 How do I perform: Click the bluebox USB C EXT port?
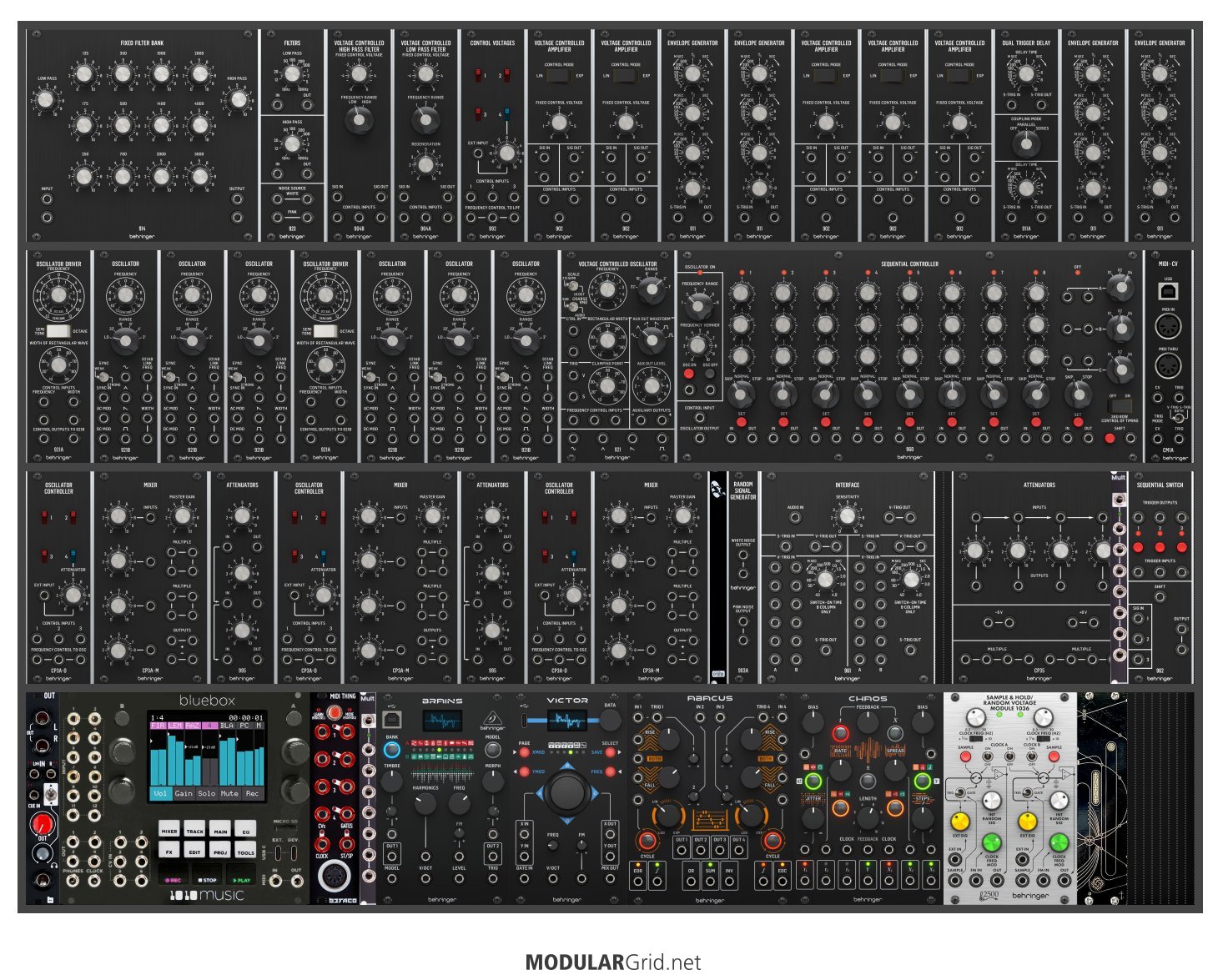[x=279, y=852]
